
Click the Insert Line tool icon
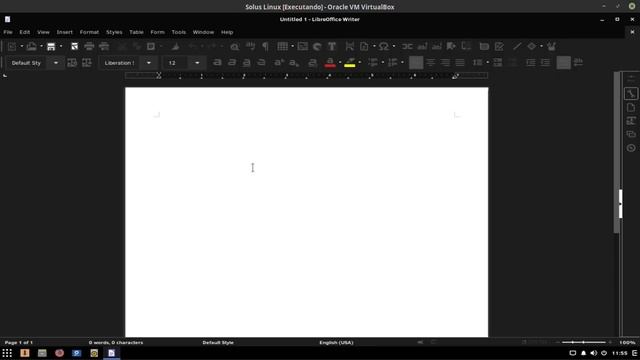click(517, 47)
